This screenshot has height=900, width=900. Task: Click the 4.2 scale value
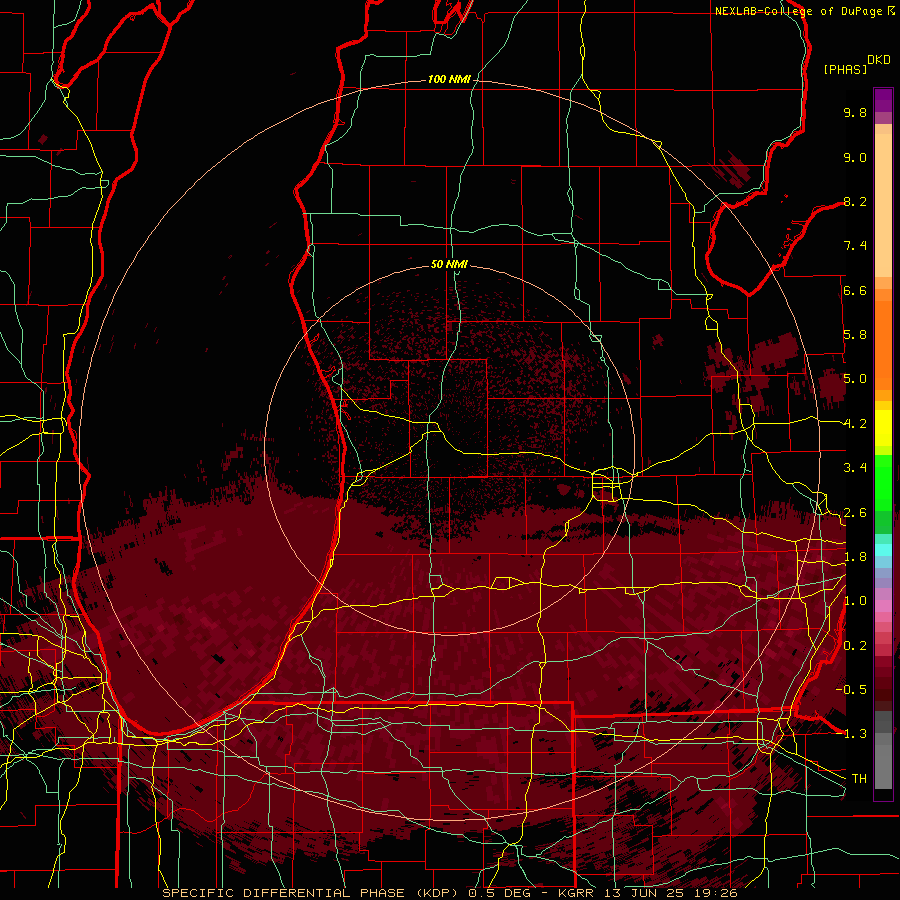(855, 424)
